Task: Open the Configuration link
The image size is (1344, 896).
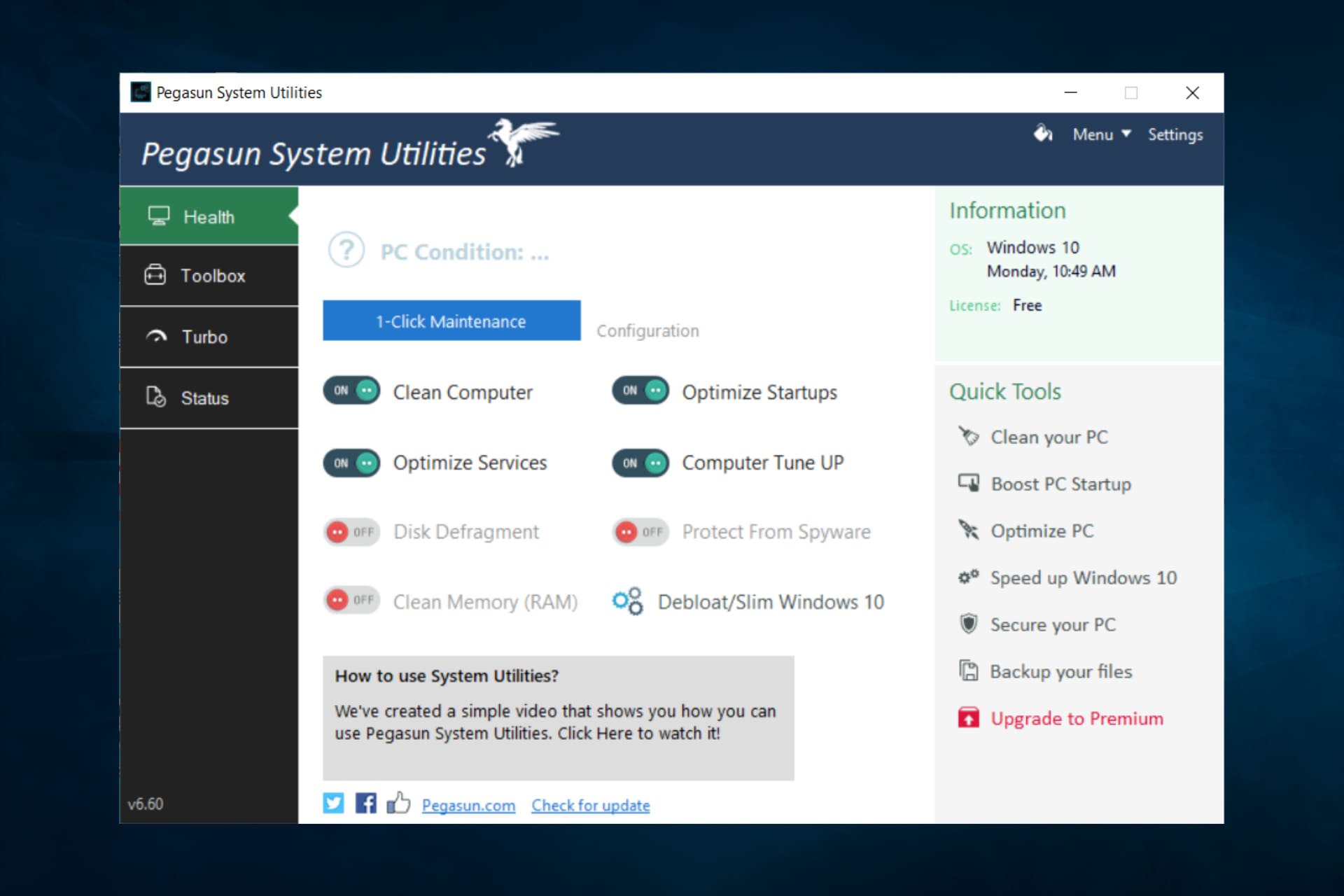Action: [647, 330]
